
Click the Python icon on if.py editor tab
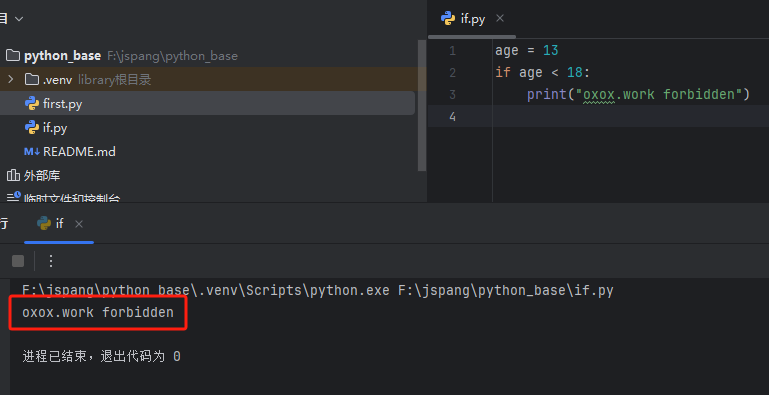coord(448,19)
